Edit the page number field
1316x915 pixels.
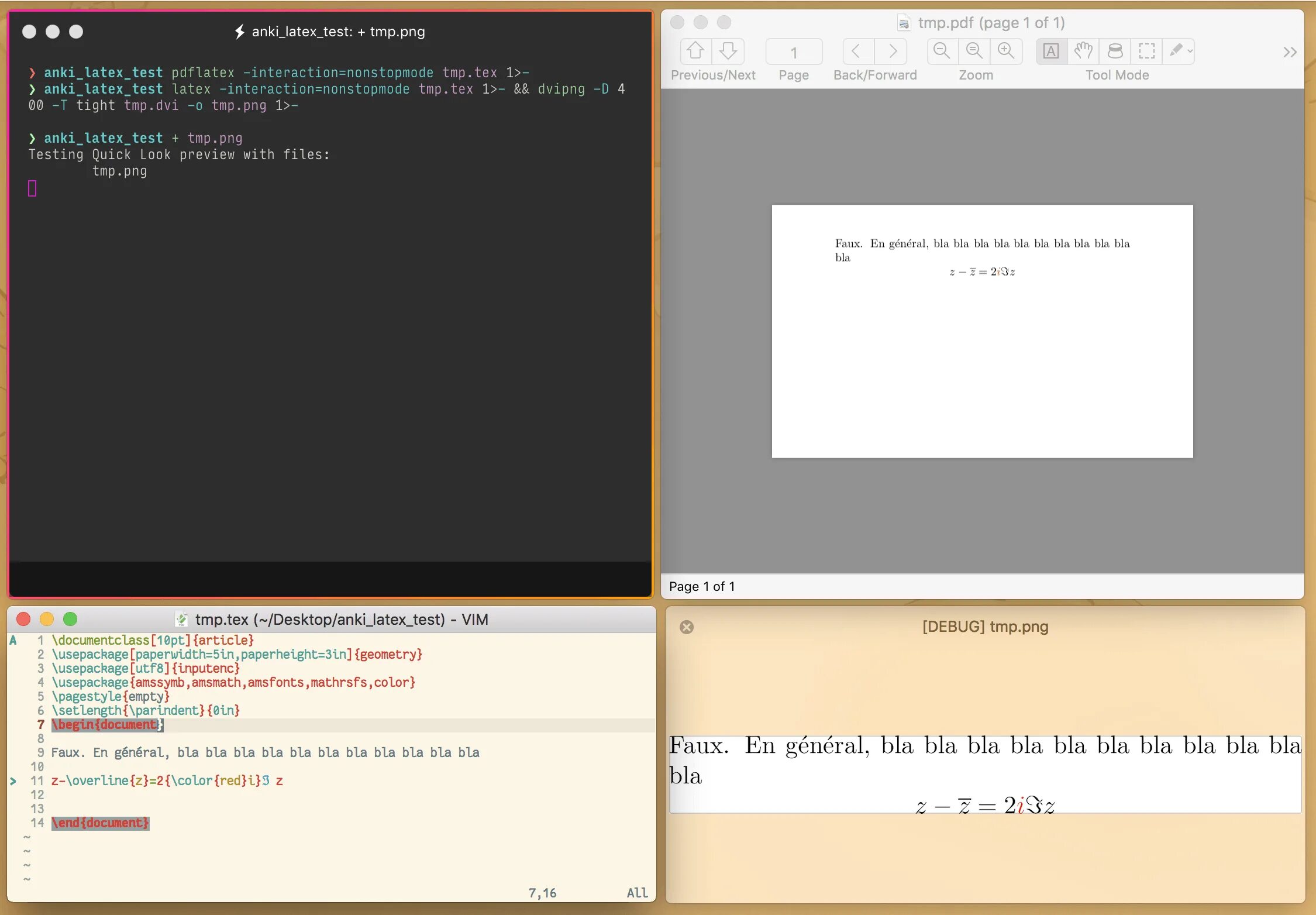pyautogui.click(x=794, y=51)
